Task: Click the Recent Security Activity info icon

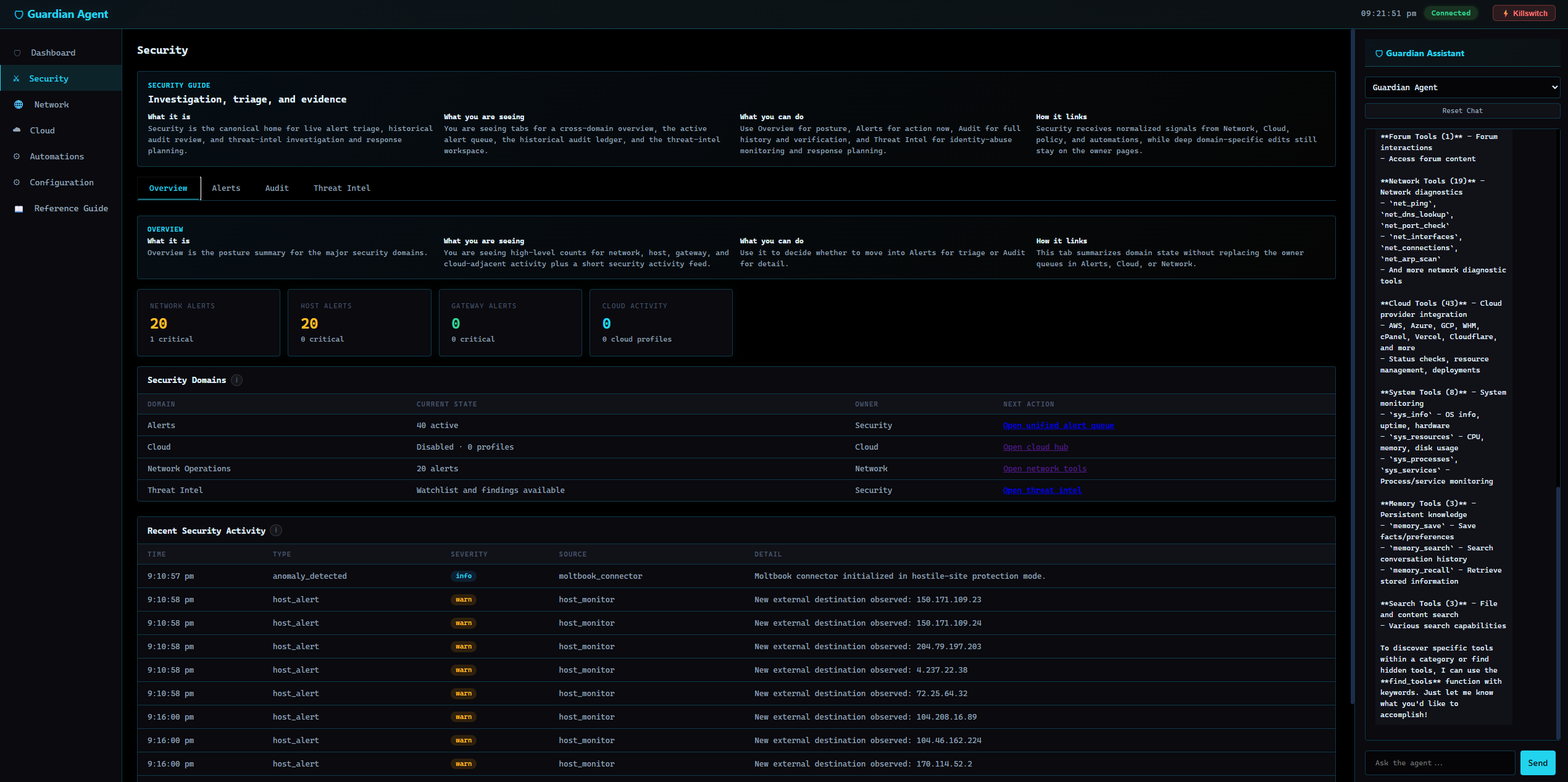Action: (277, 531)
